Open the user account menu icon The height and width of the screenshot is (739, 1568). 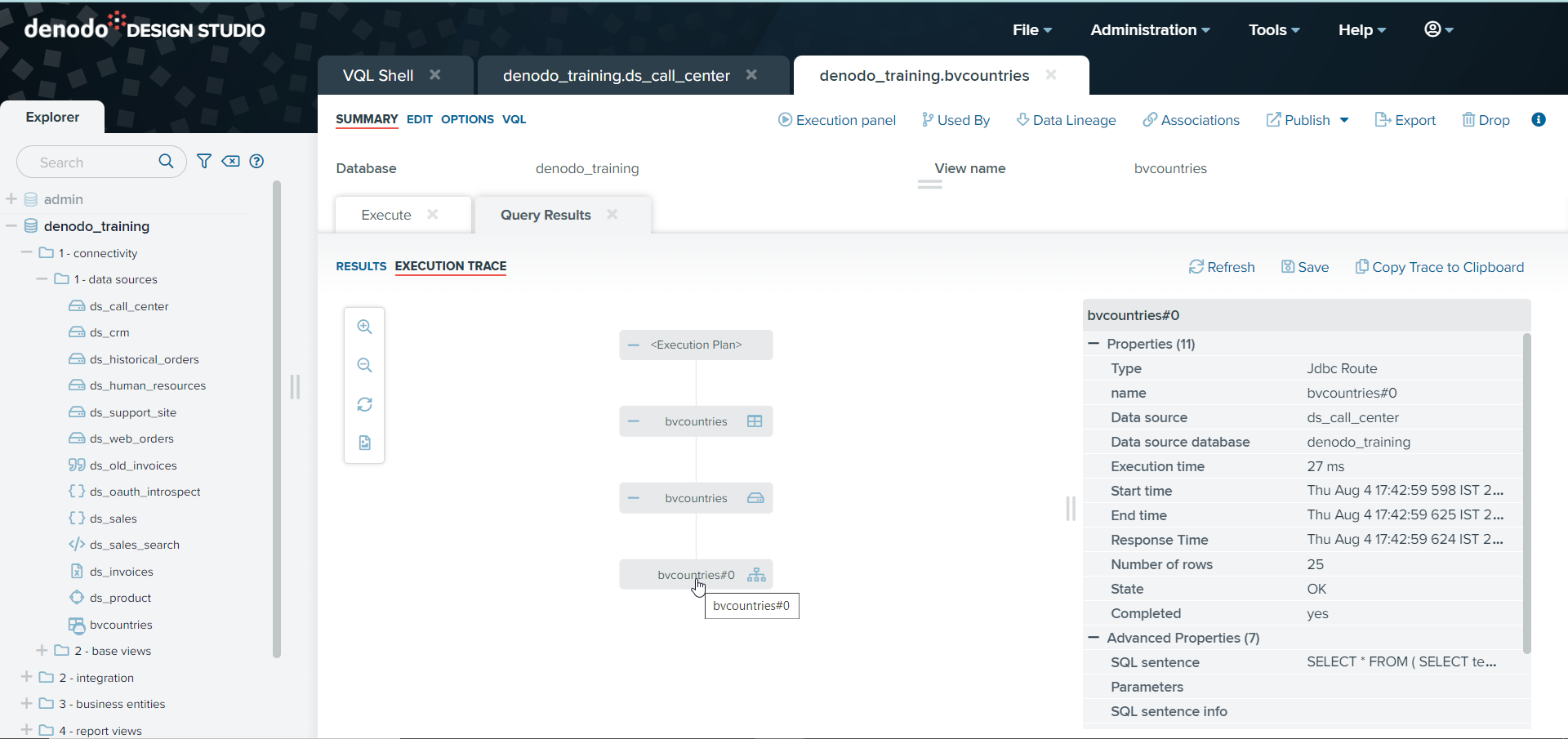(x=1438, y=29)
